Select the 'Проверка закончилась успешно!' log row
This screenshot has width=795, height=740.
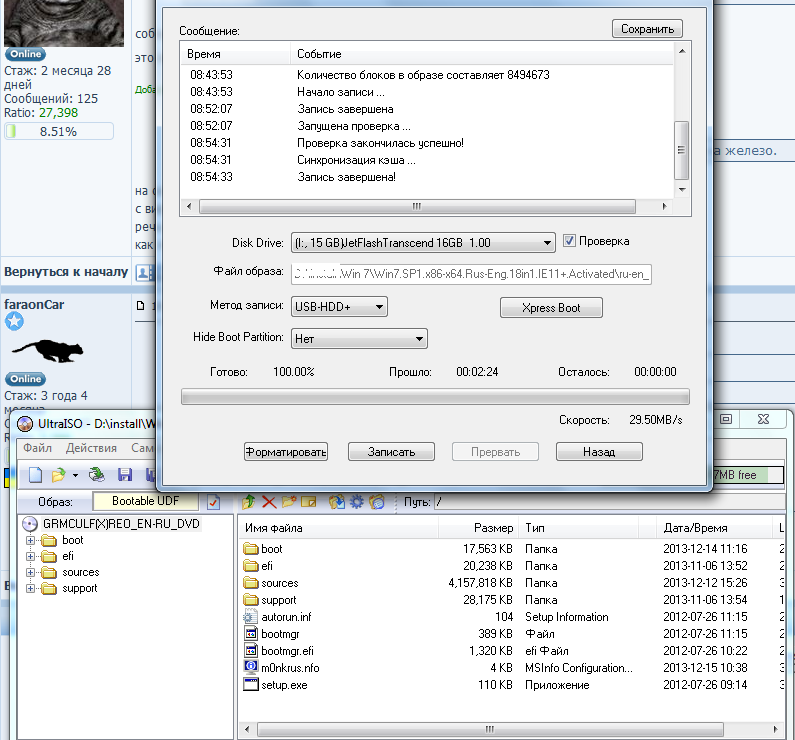[427, 143]
